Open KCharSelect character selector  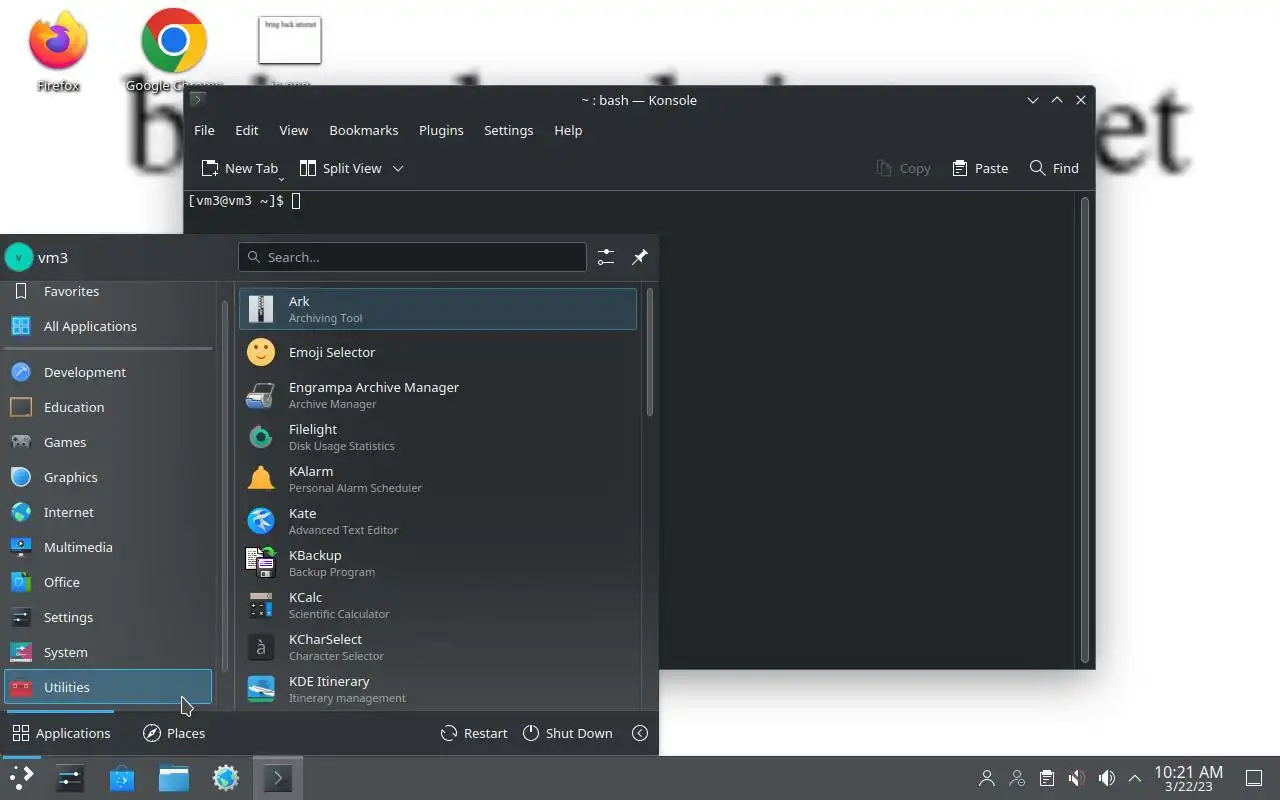[x=438, y=647]
